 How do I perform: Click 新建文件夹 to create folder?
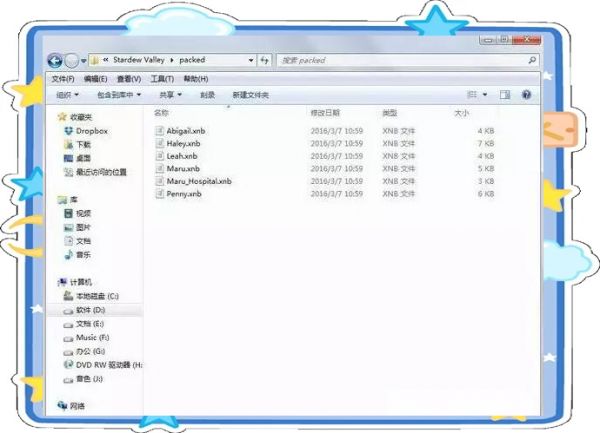pos(251,95)
